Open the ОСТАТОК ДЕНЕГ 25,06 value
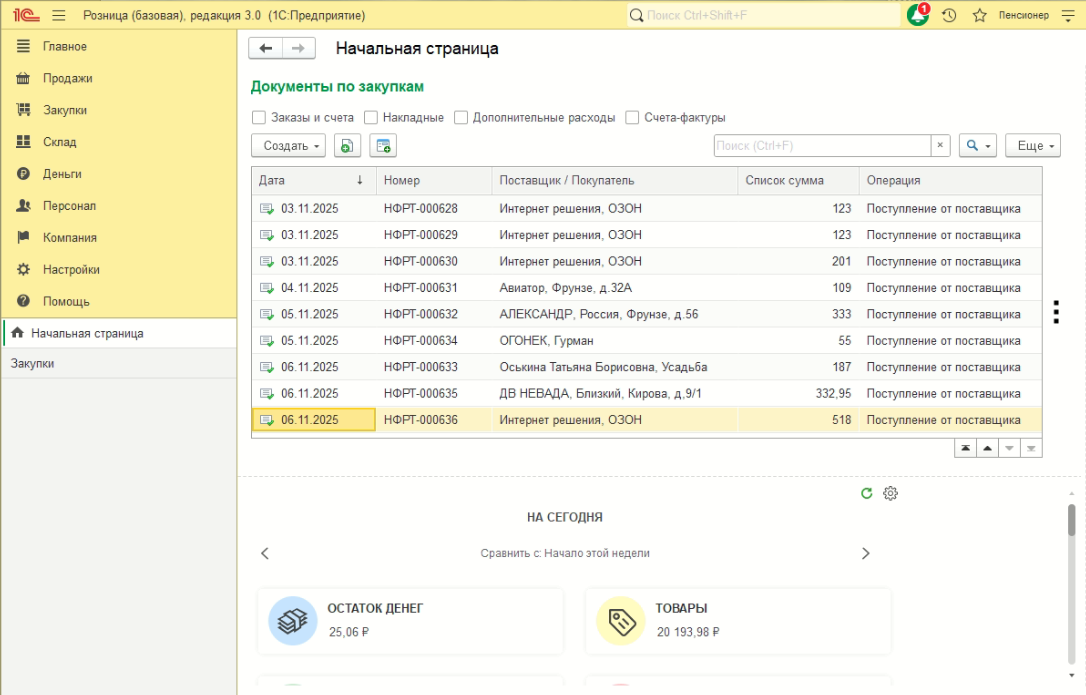The height and width of the screenshot is (695, 1086). (x=349, y=632)
